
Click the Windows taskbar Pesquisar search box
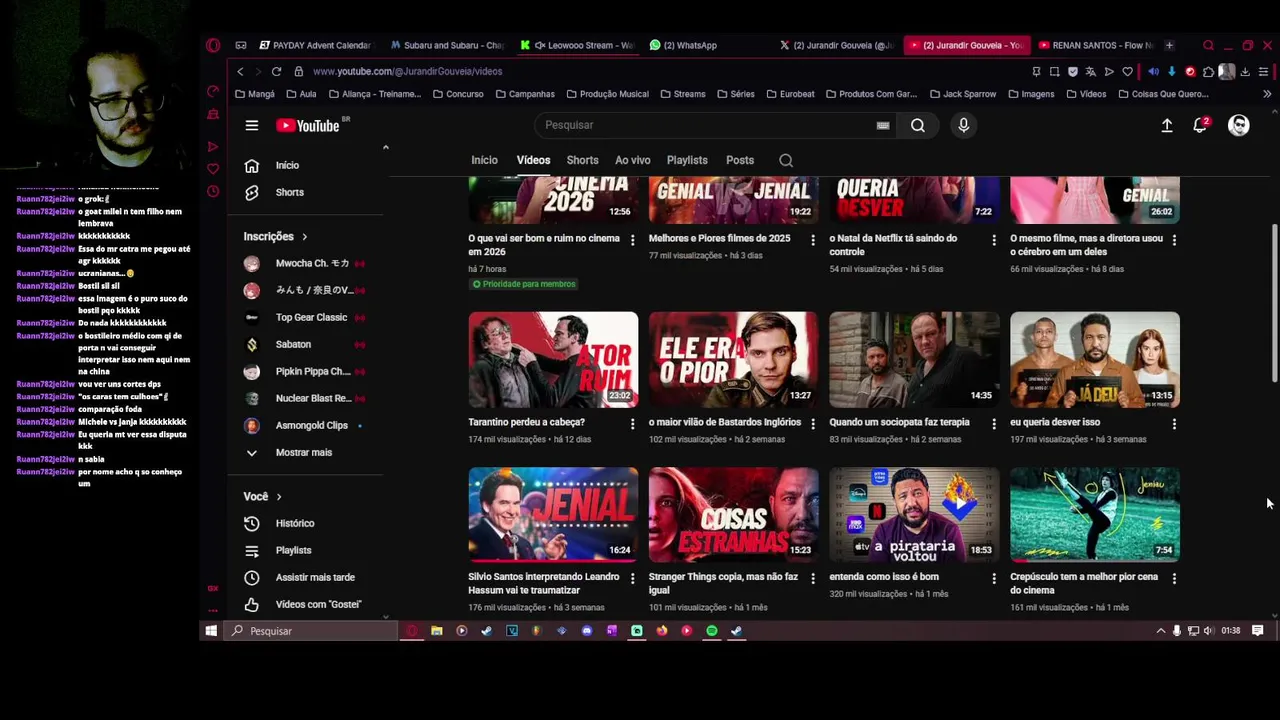[312, 631]
